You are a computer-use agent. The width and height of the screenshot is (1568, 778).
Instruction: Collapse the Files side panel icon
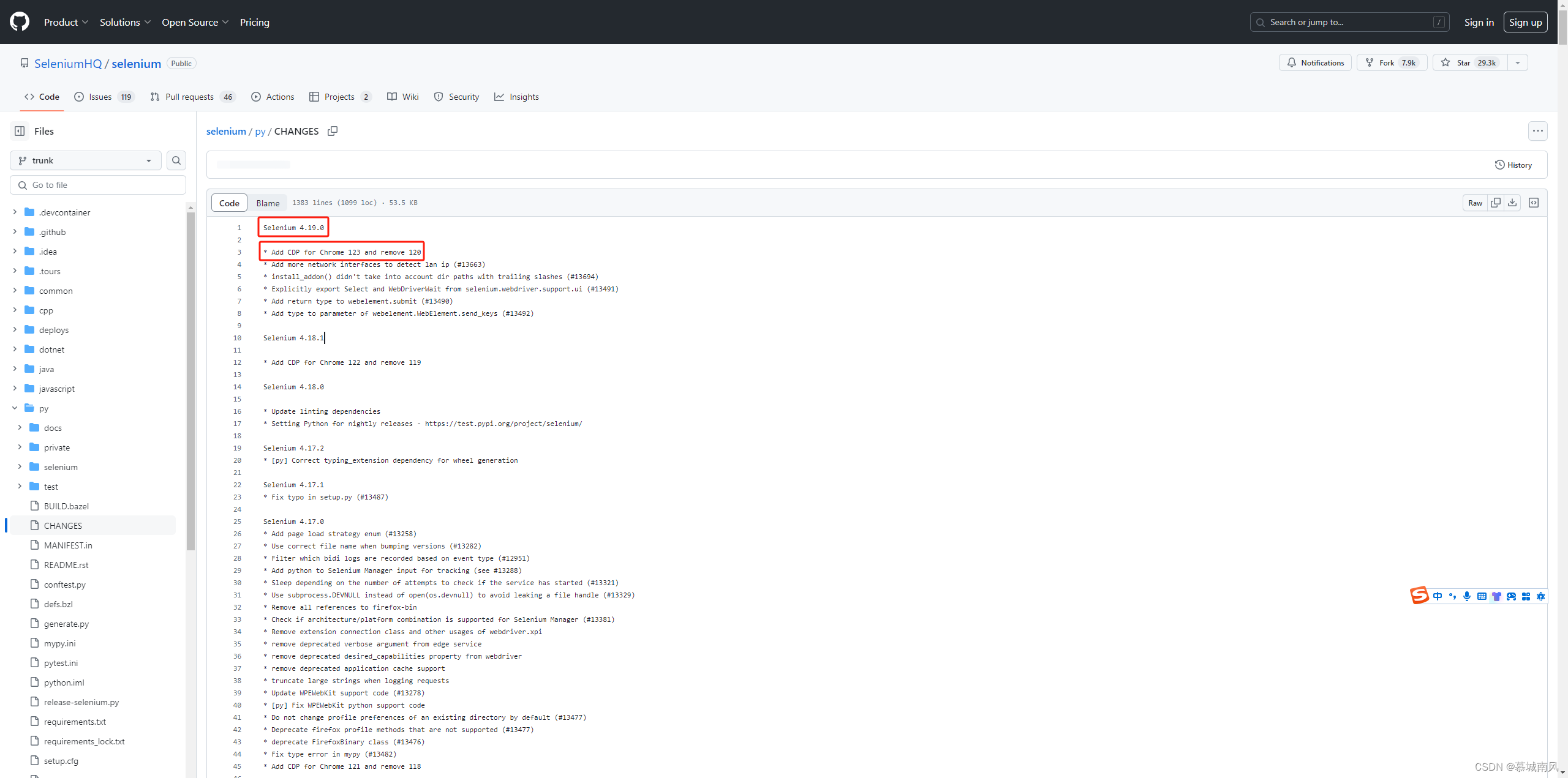coord(20,131)
